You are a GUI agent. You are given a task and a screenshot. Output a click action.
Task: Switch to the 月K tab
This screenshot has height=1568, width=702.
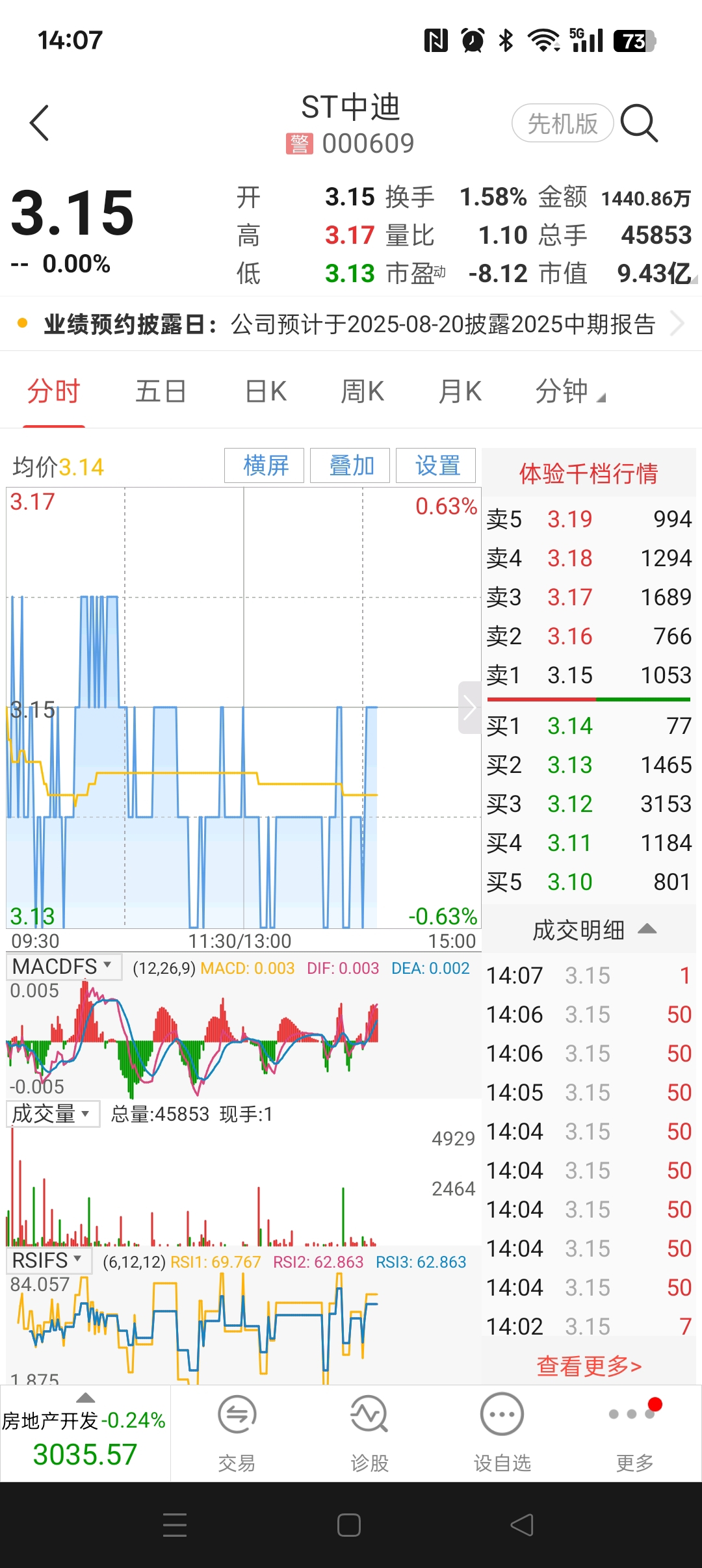coord(460,392)
